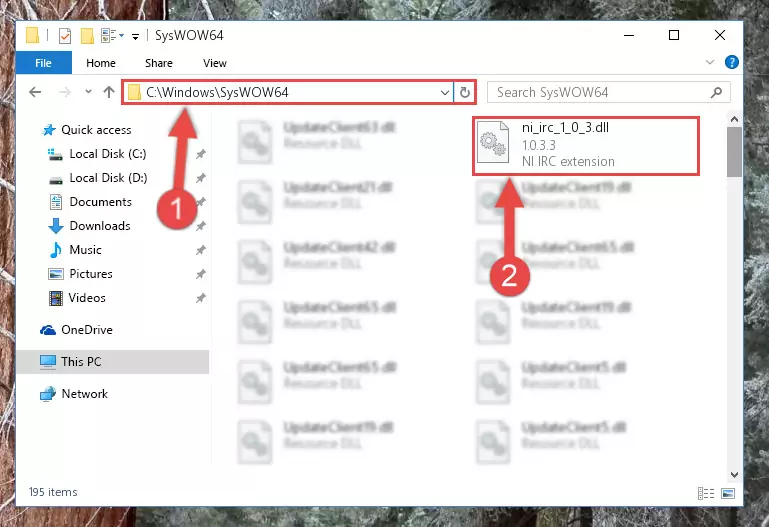The image size is (769, 527).
Task: Open the File tab
Action: click(x=44, y=63)
